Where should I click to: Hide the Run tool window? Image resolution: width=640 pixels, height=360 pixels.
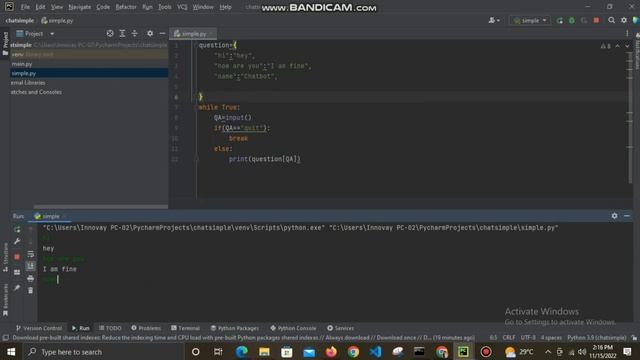627,216
